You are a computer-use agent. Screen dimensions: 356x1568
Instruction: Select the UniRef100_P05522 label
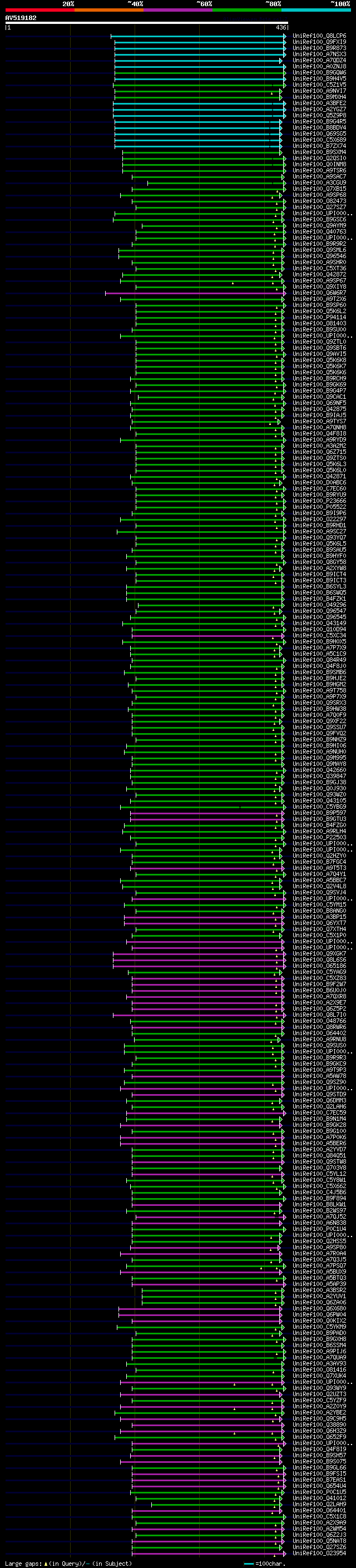click(319, 507)
